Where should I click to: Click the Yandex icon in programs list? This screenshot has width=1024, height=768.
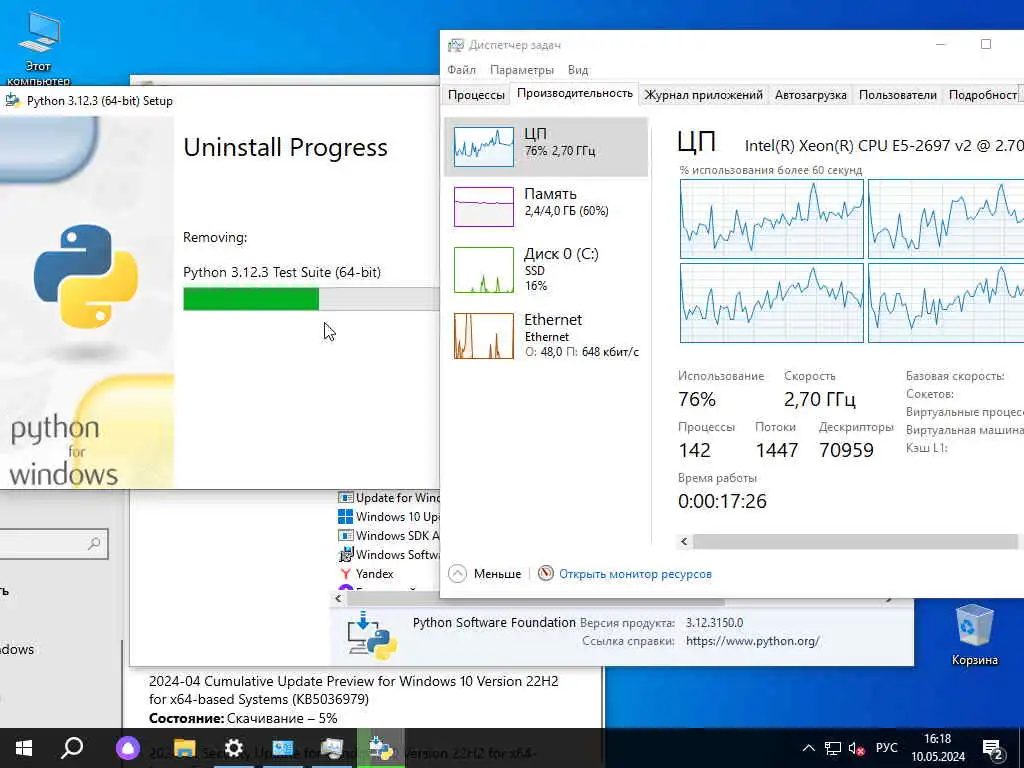tap(345, 573)
